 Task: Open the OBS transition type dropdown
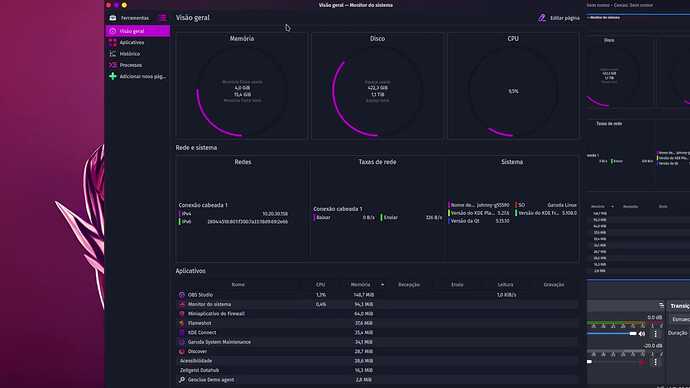(680, 319)
